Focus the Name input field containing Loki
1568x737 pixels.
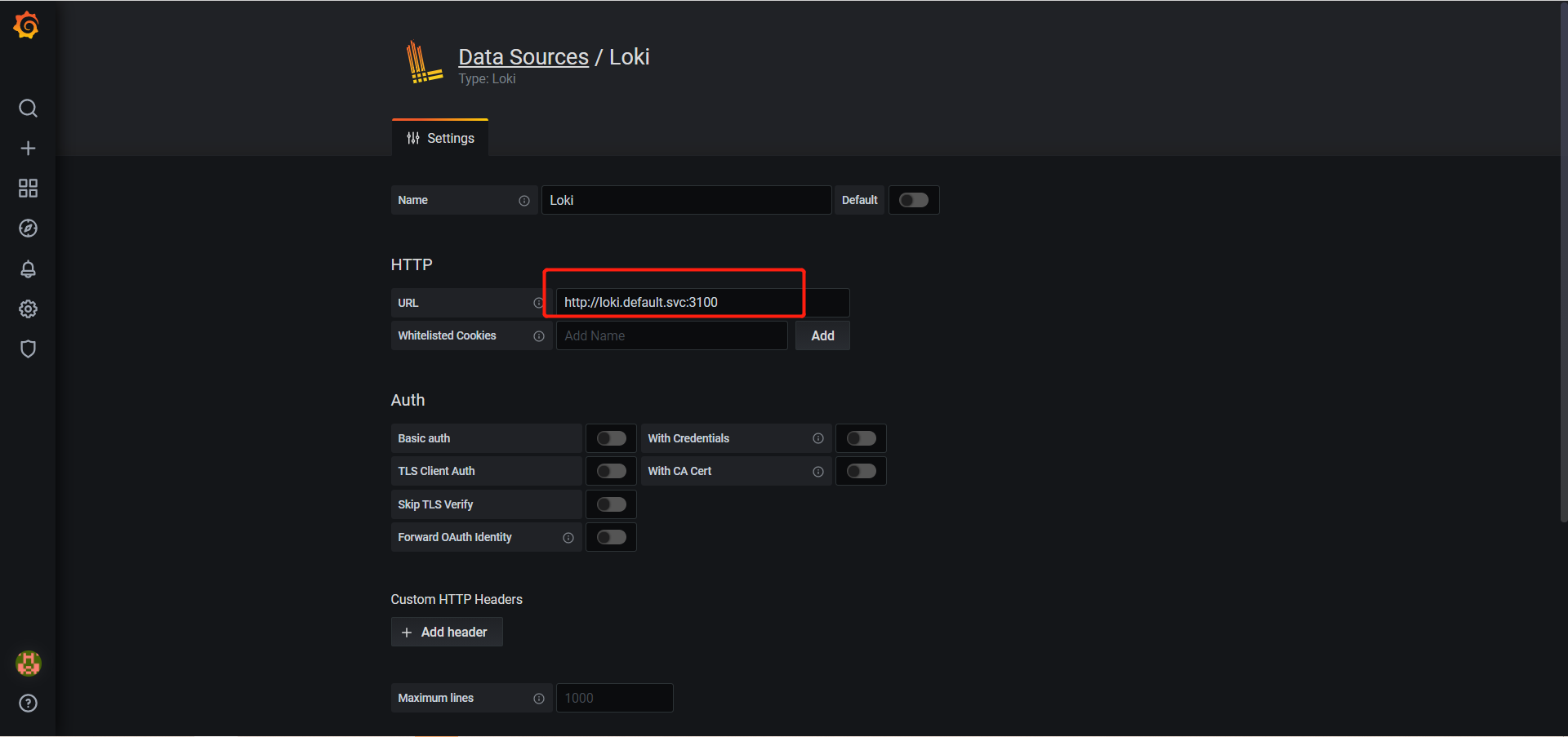click(x=686, y=200)
